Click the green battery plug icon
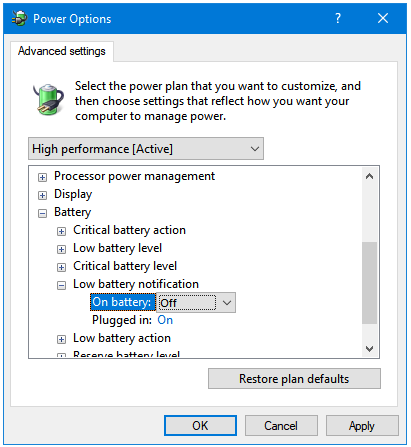This screenshot has height=447, width=411. click(49, 99)
